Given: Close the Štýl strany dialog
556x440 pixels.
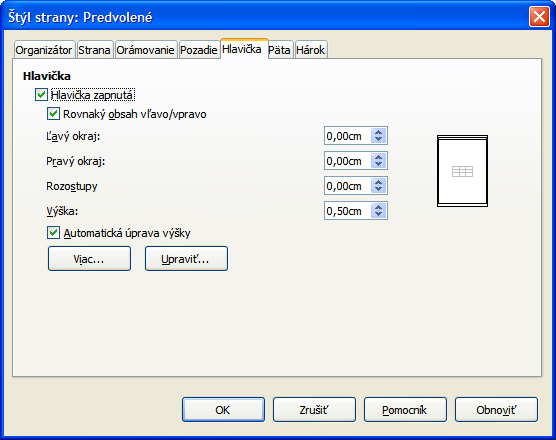Looking at the screenshot, I should tap(539, 17).
